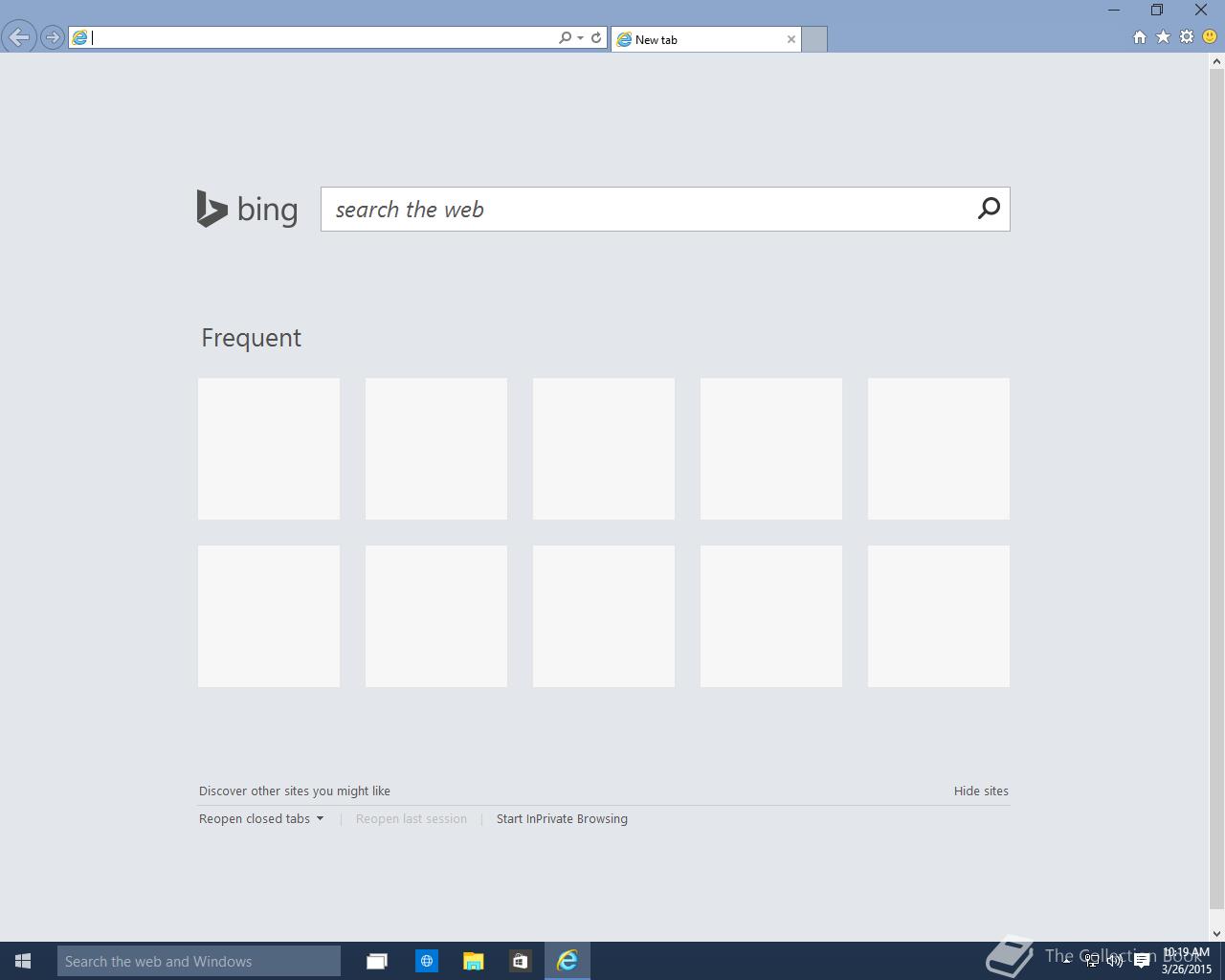Click the Forward navigation arrow
This screenshot has width=1225, height=980.
pos(53,38)
